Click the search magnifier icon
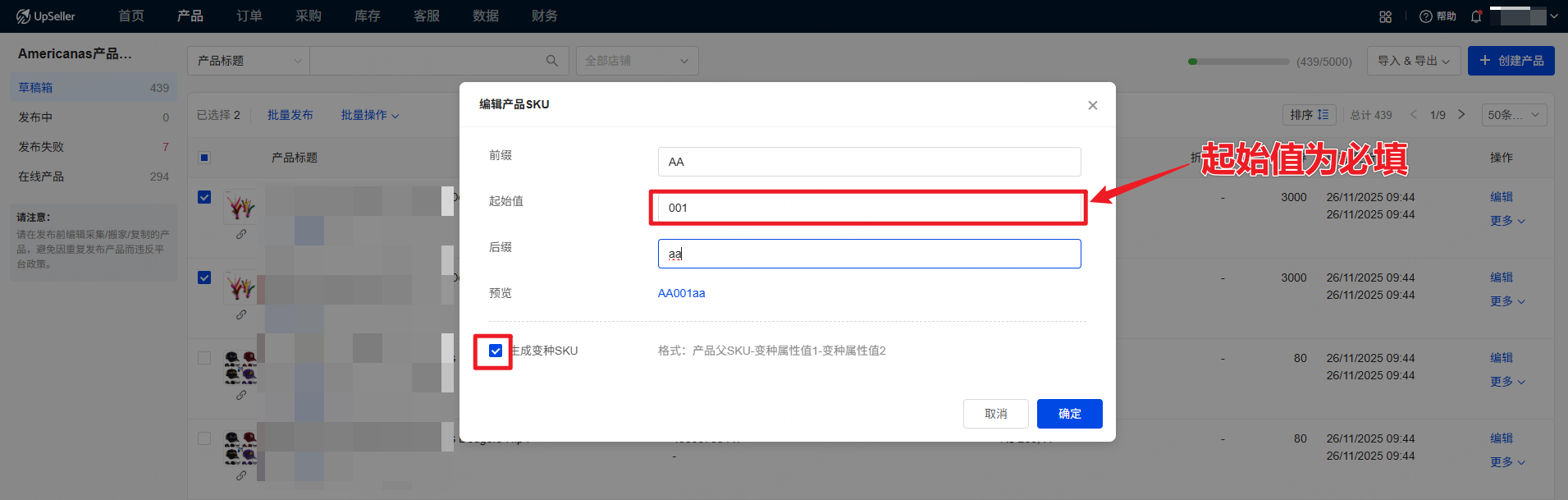This screenshot has width=1568, height=500. (552, 61)
